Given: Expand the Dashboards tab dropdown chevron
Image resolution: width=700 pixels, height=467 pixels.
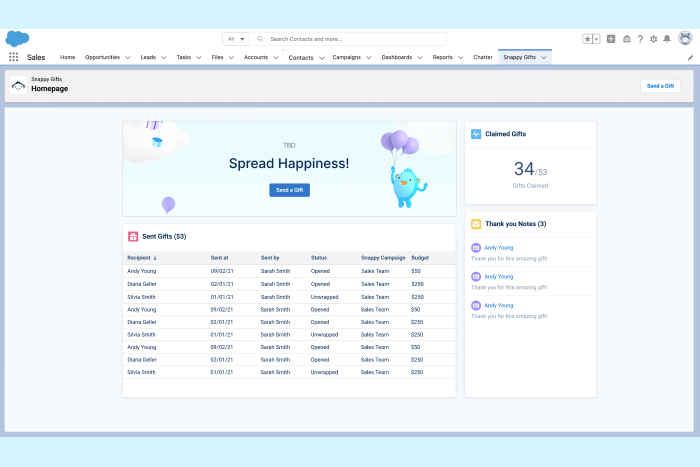Looking at the screenshot, I should click(420, 58).
